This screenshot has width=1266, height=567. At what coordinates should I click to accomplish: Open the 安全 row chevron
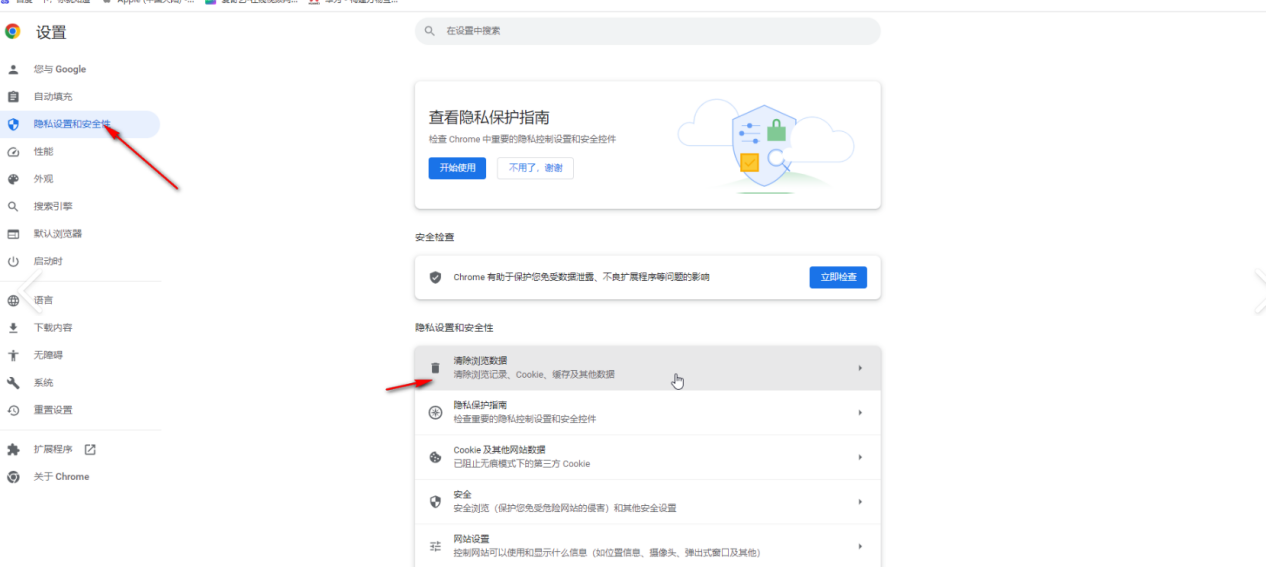point(860,502)
